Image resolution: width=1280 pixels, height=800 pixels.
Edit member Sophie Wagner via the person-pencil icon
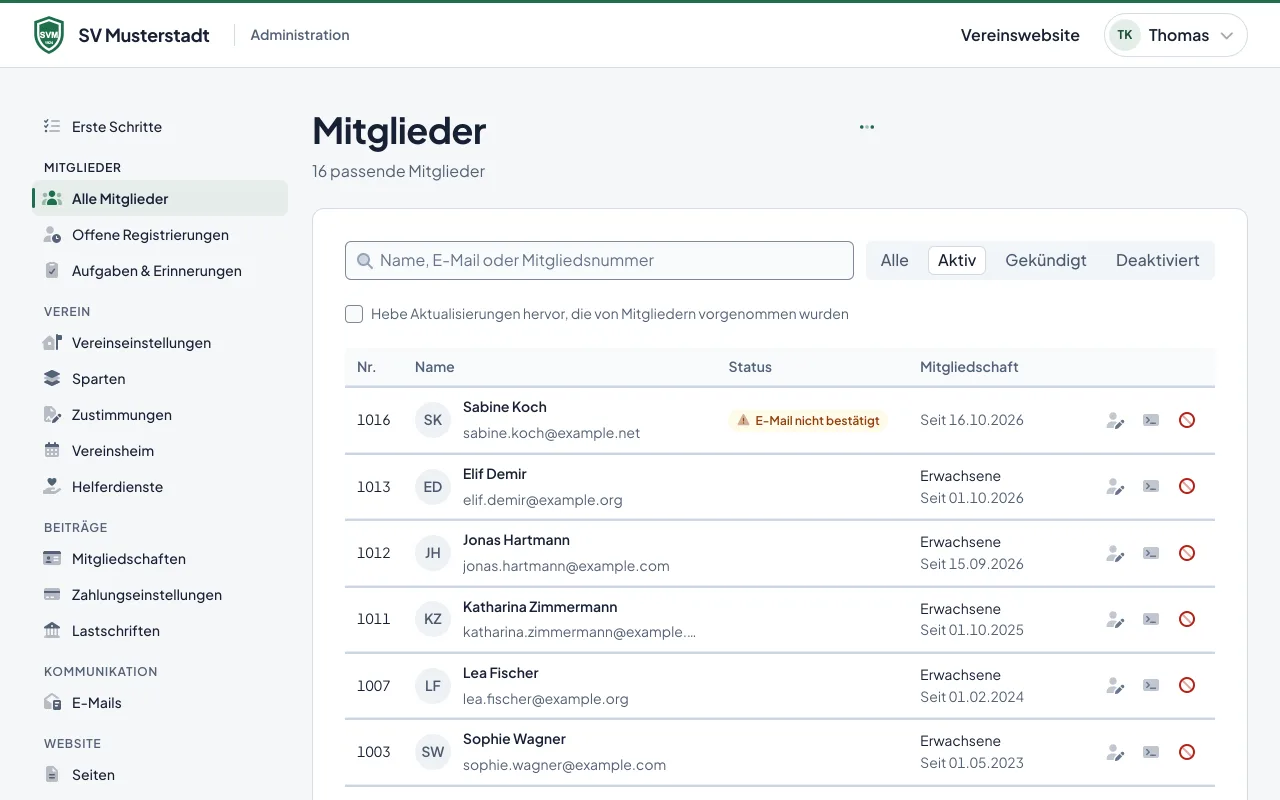point(1116,752)
